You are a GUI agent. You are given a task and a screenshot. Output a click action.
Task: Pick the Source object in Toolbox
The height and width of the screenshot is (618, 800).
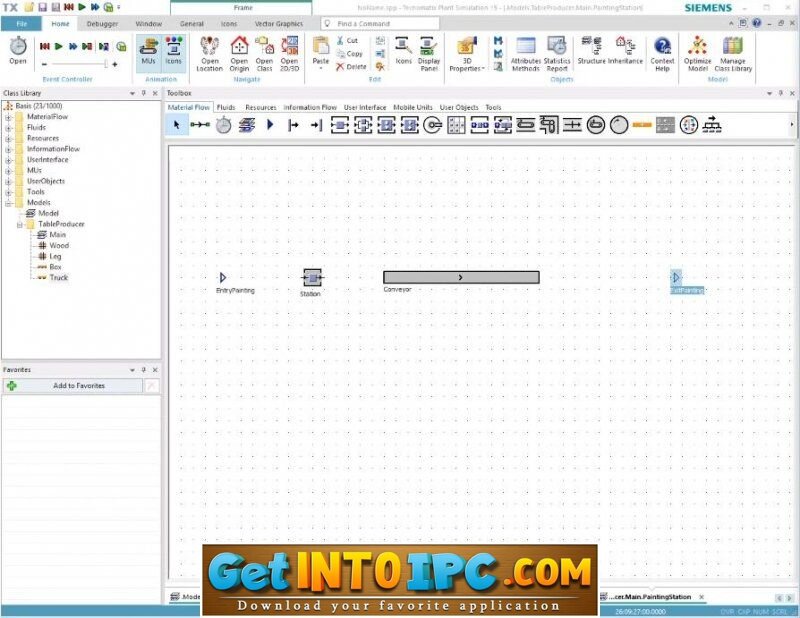tap(293, 125)
